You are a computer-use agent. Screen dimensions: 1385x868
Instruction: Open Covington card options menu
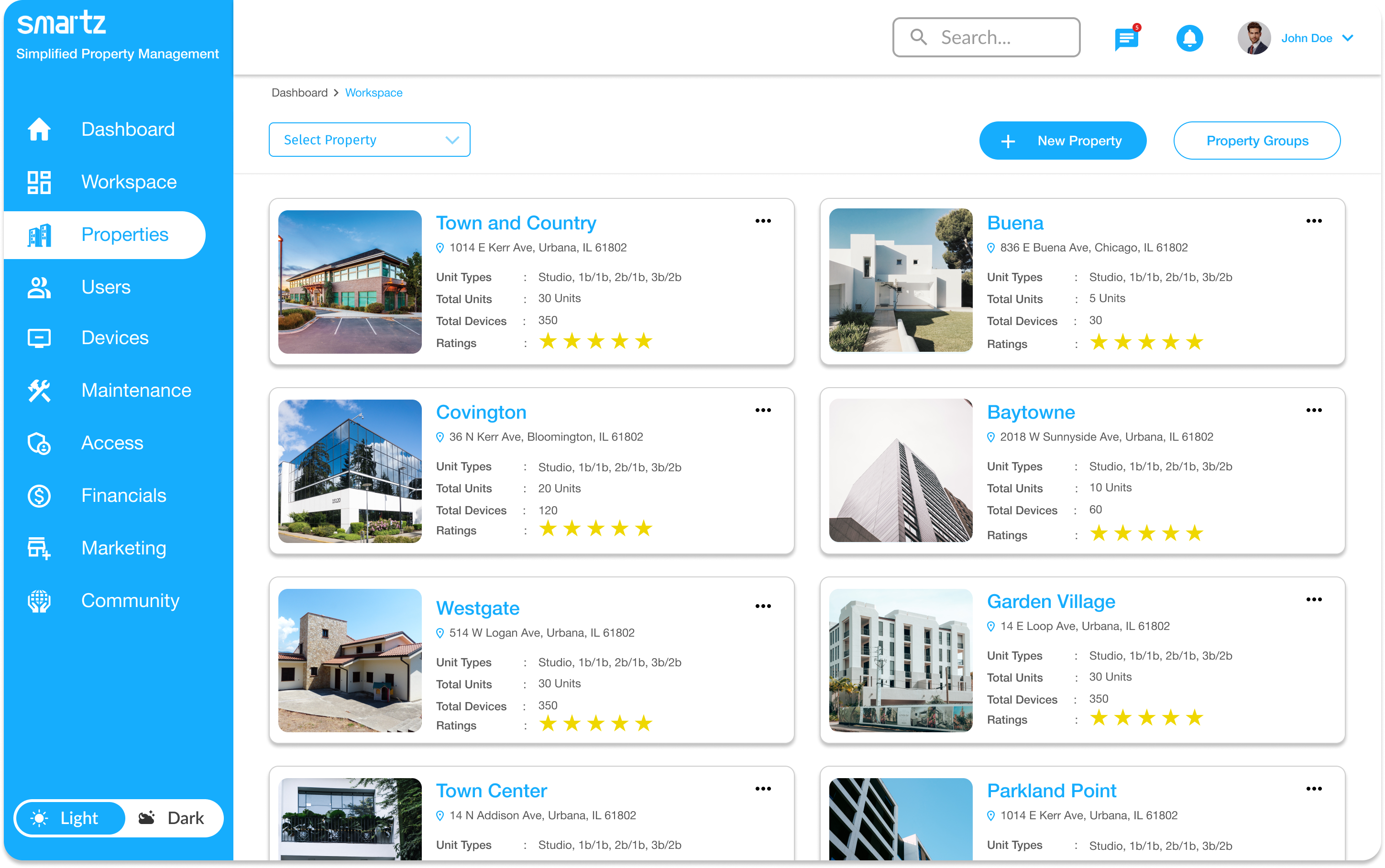762,410
